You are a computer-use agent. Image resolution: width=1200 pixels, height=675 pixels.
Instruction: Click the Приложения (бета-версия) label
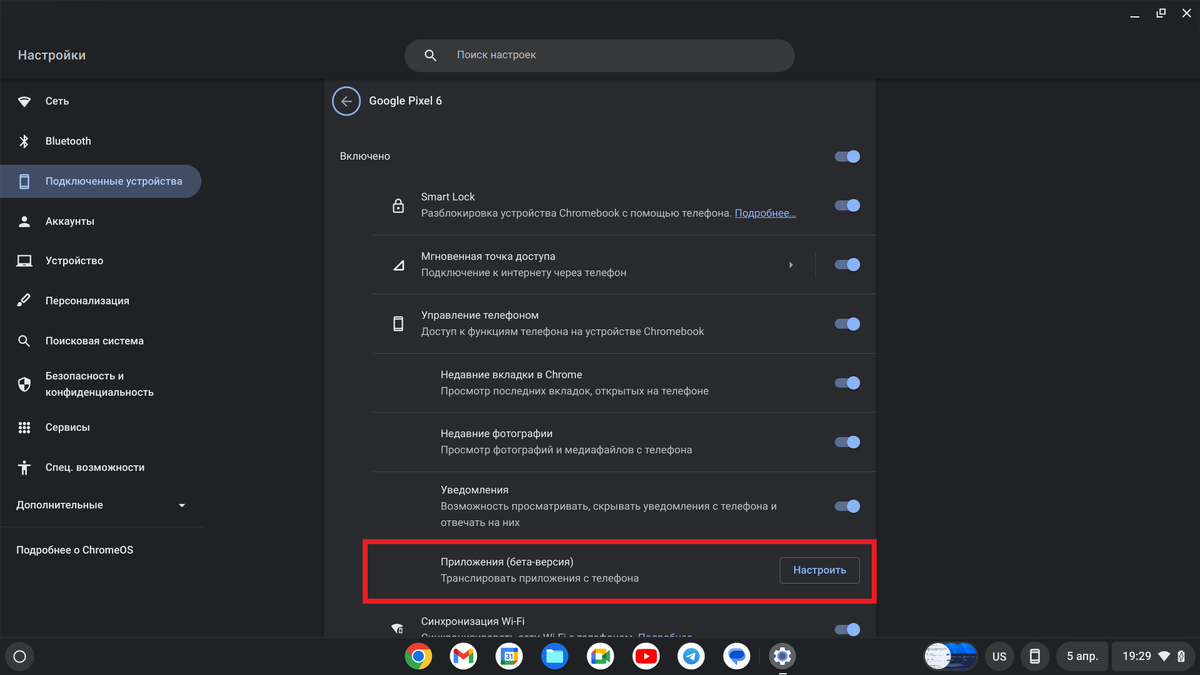pyautogui.click(x=507, y=562)
